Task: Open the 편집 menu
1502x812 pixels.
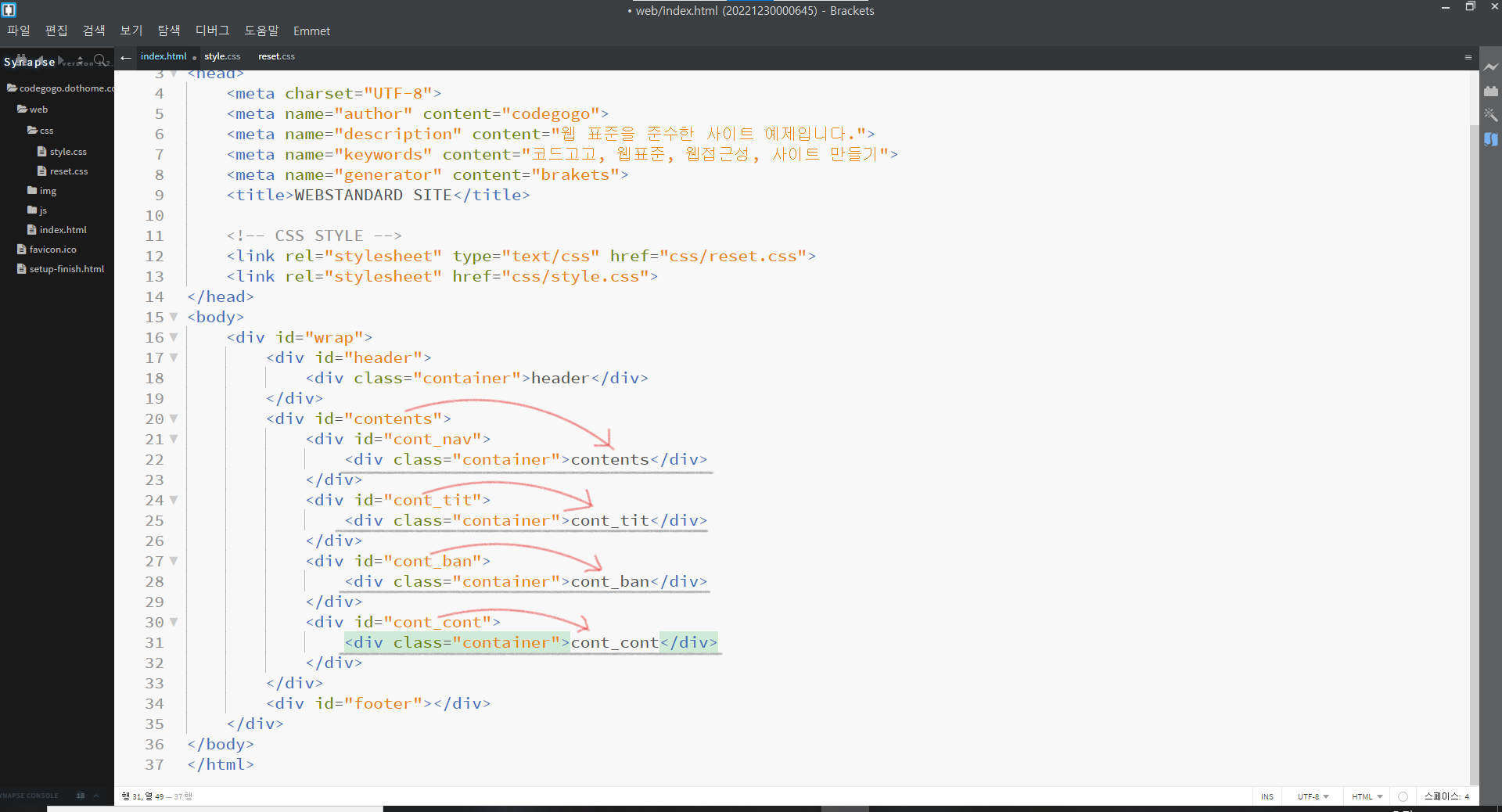Action: point(56,31)
